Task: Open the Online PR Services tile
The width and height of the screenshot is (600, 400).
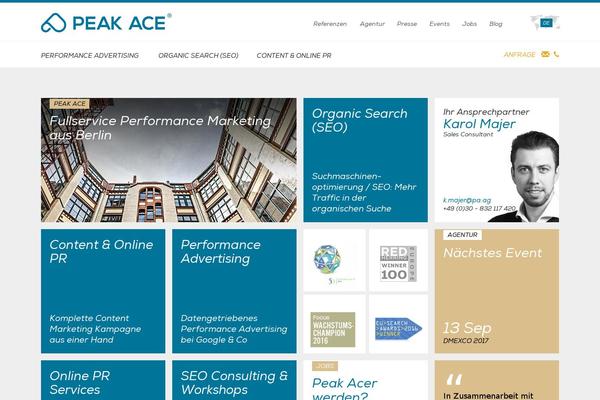Action: pos(103,380)
